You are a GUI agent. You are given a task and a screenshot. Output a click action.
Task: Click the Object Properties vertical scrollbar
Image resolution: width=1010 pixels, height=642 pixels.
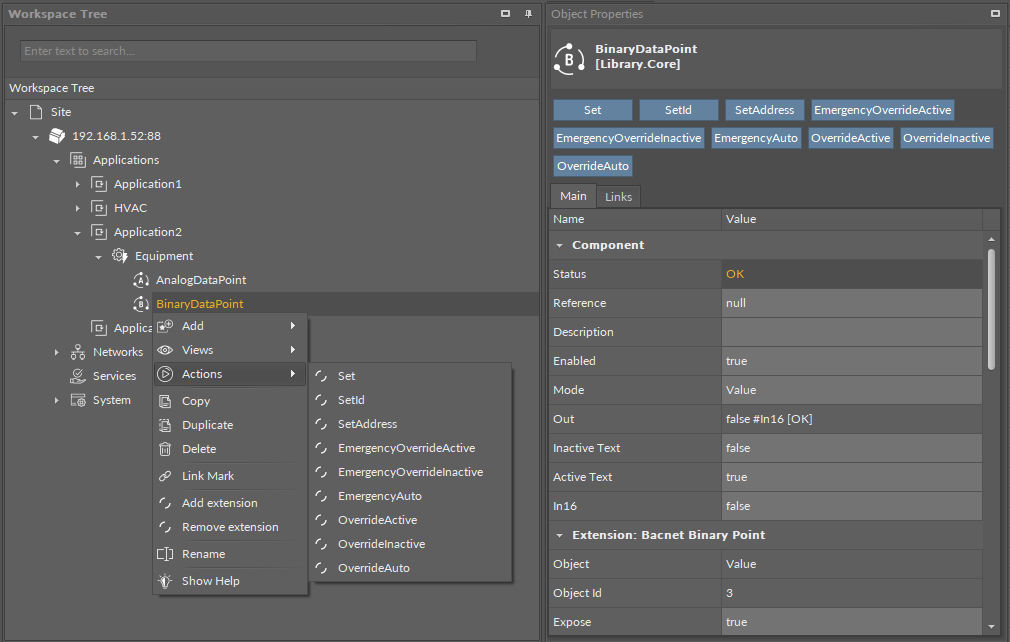(x=991, y=310)
